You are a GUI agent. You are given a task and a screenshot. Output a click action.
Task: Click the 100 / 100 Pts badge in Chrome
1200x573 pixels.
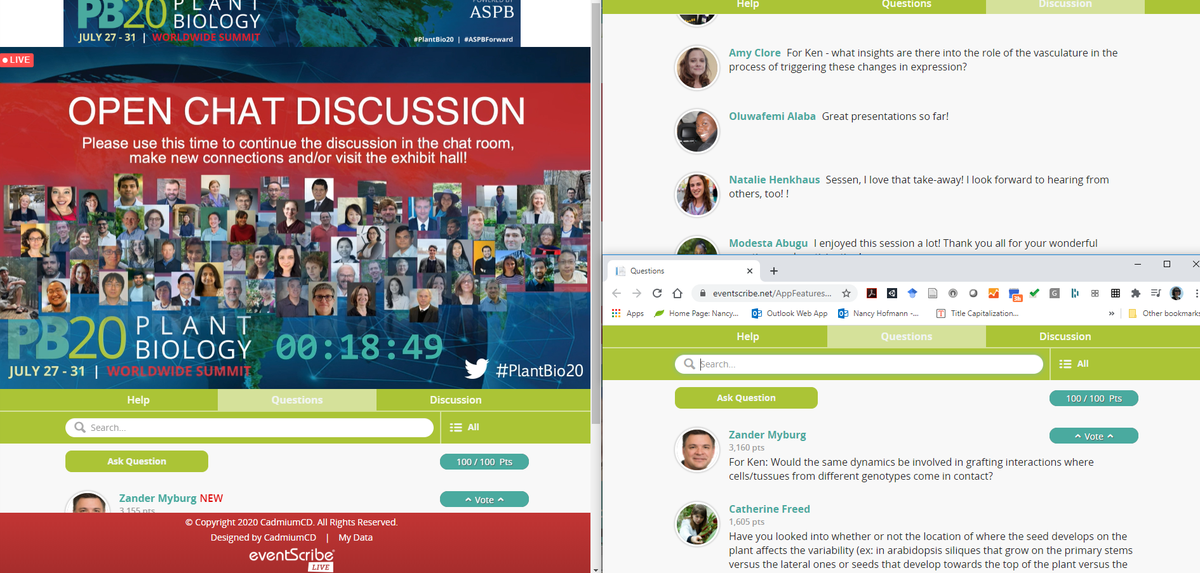click(x=1094, y=398)
